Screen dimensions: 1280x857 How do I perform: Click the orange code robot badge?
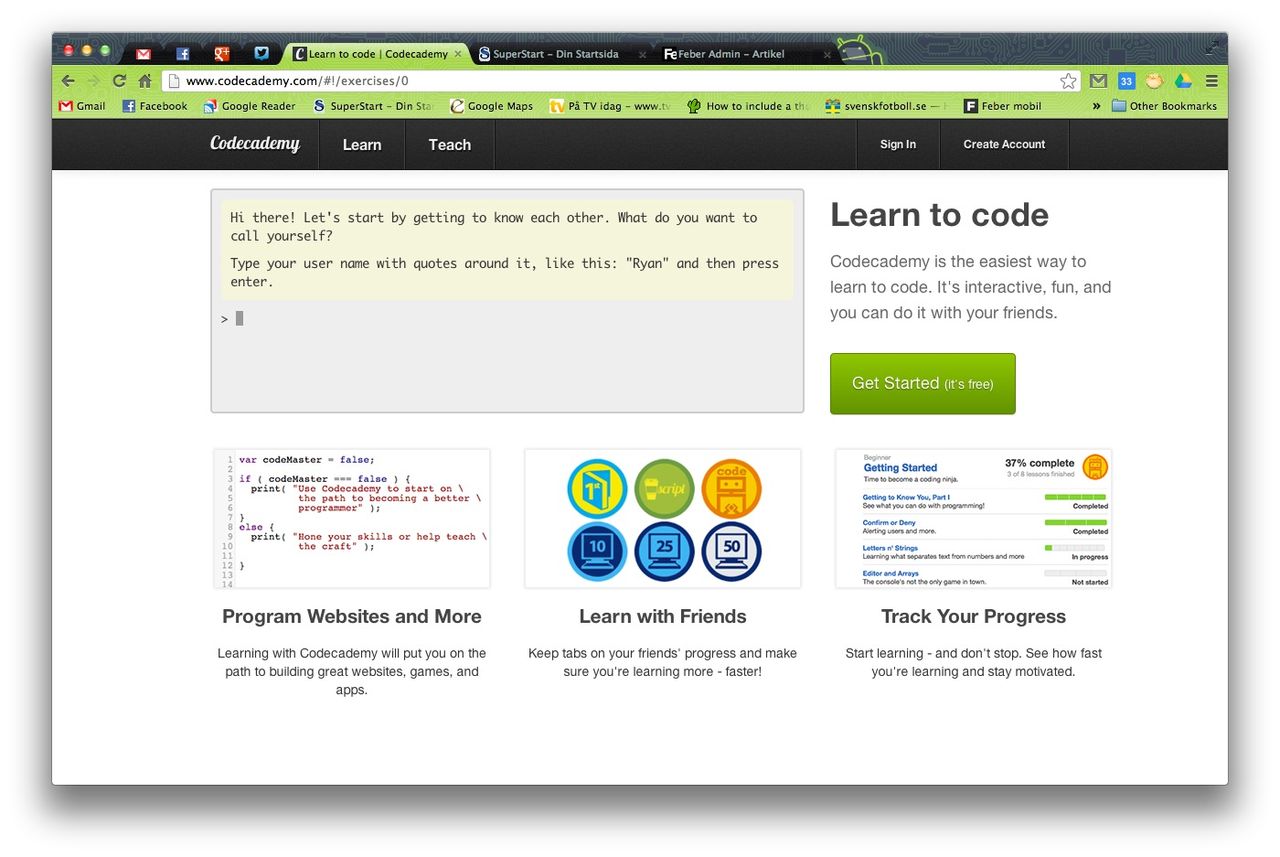tap(731, 488)
